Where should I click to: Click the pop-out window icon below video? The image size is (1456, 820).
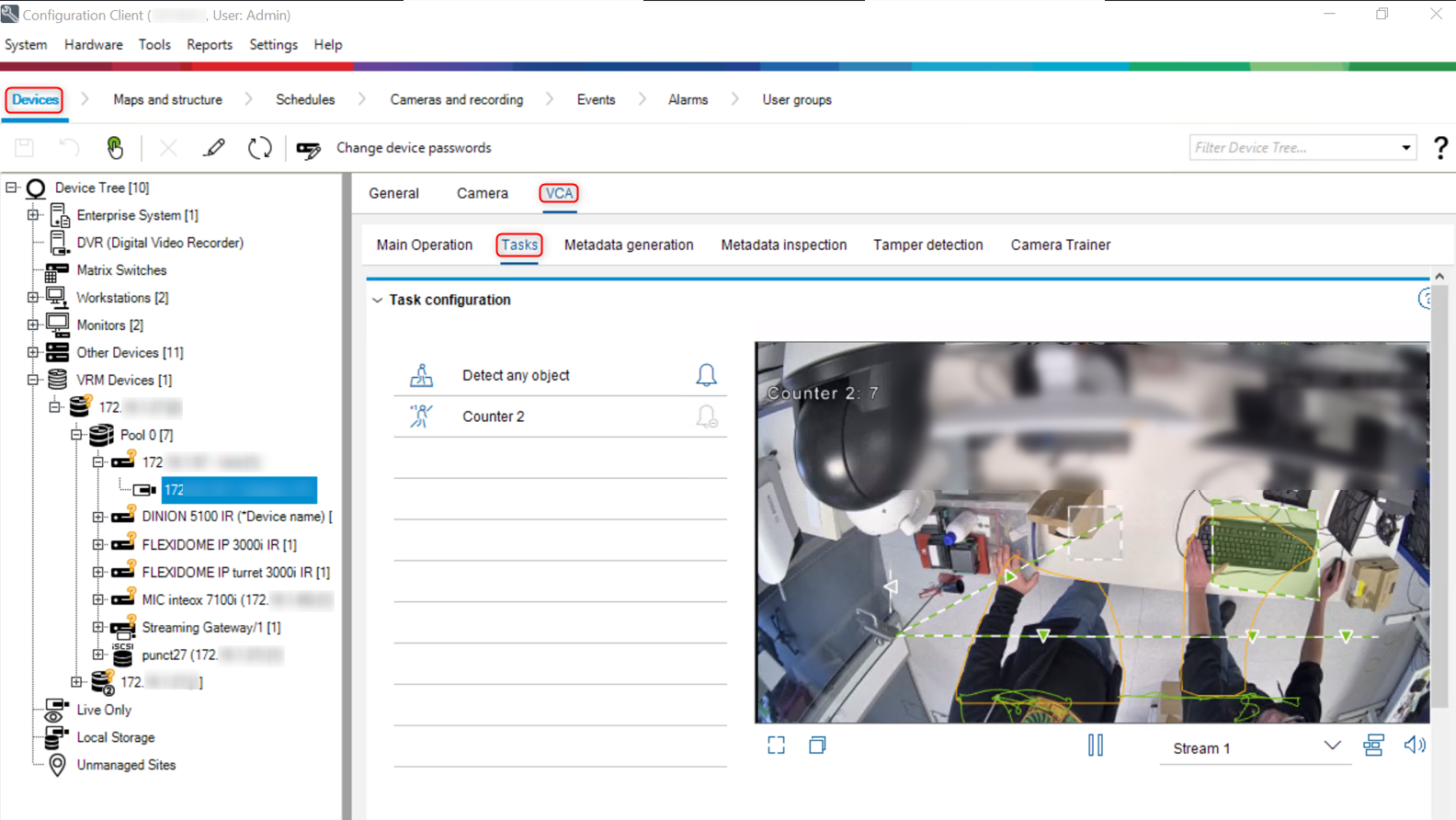pyautogui.click(x=817, y=746)
